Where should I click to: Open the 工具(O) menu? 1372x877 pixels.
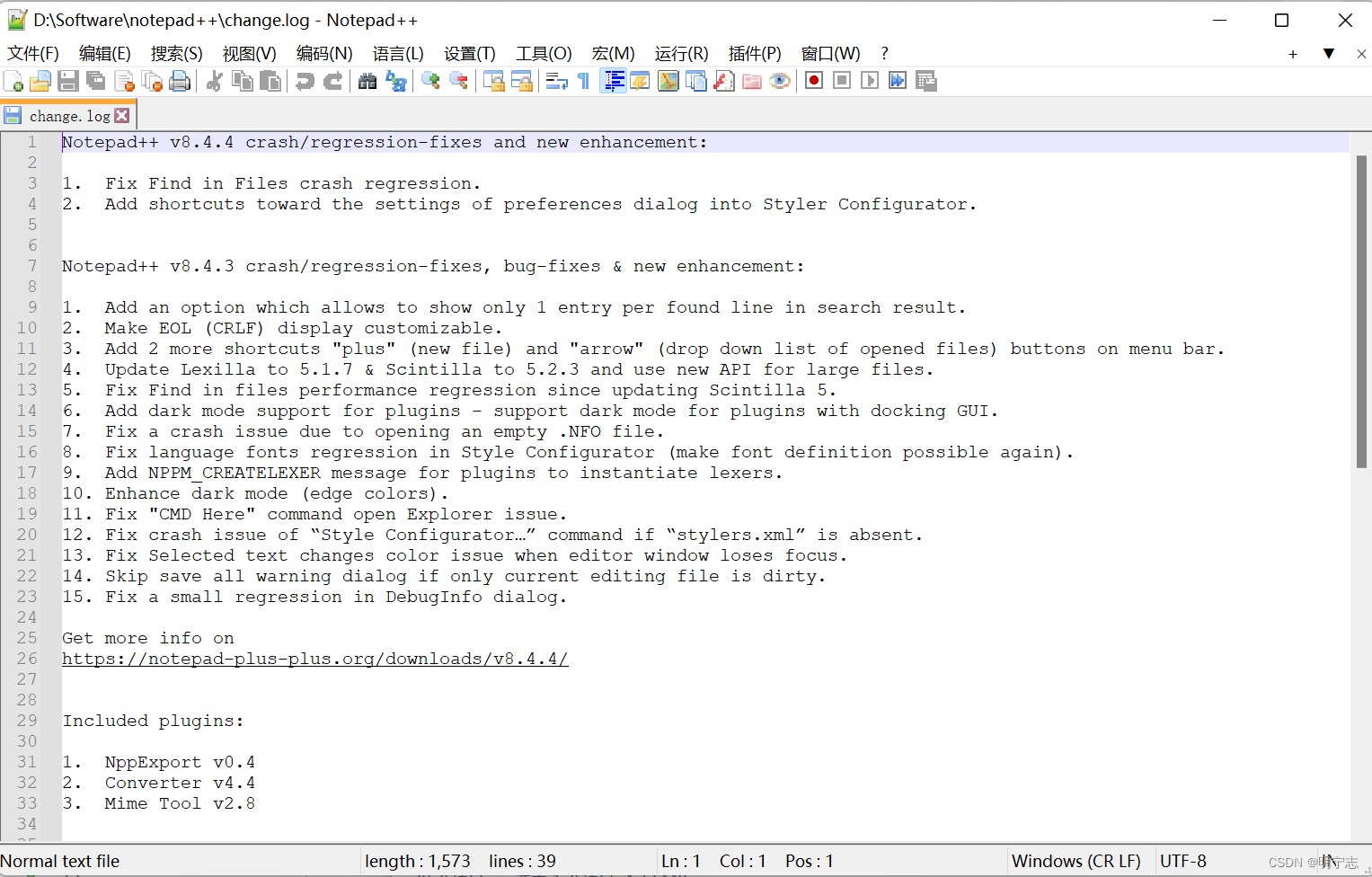tap(544, 54)
